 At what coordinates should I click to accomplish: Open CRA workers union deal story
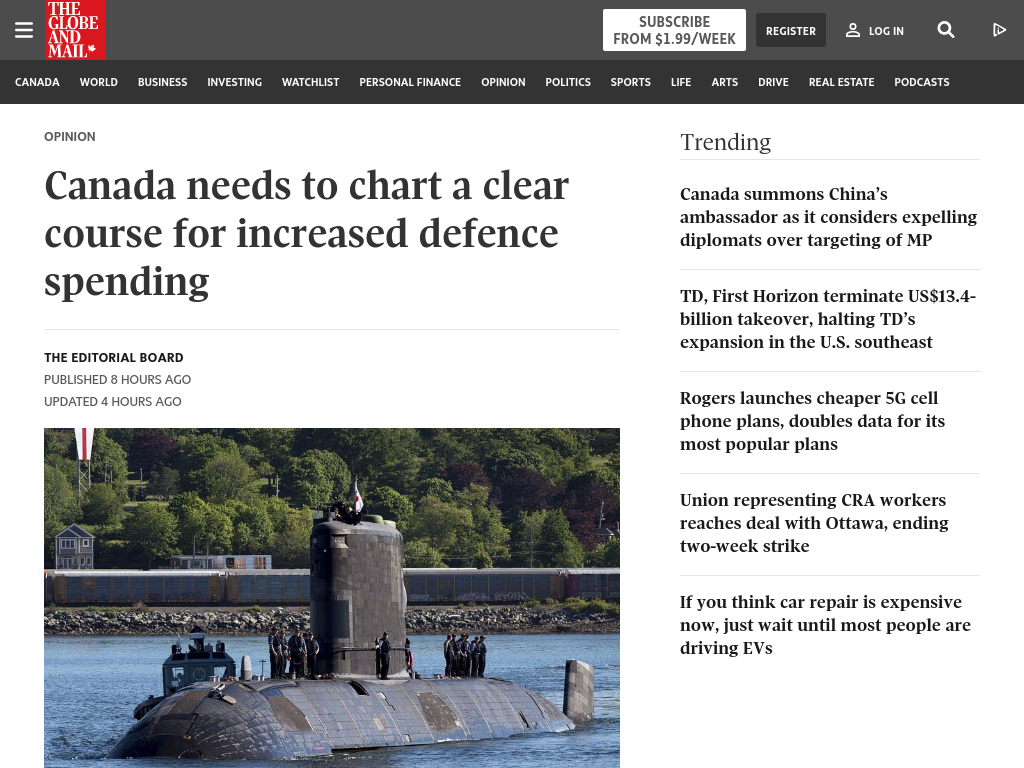point(814,522)
